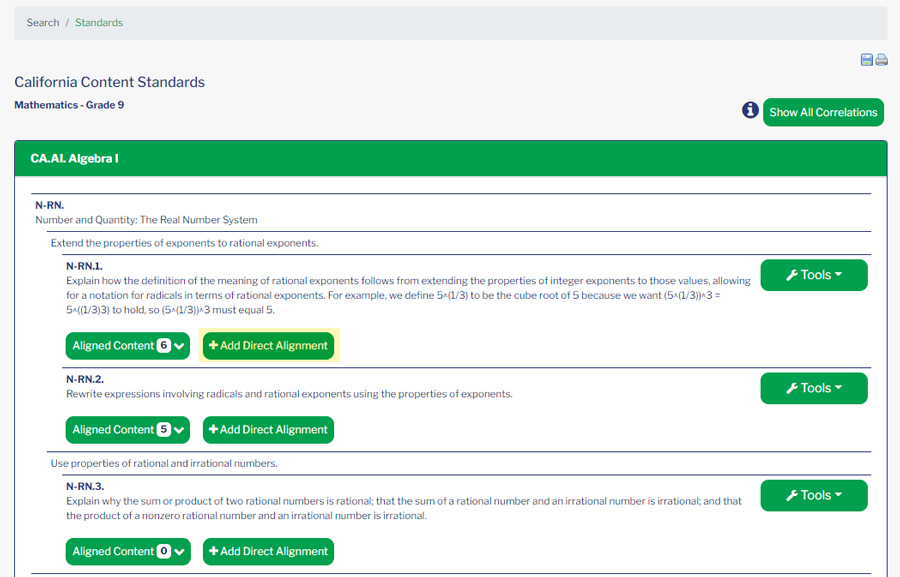This screenshot has width=900, height=577.
Task: Expand Aligned Content 5 for N-RN.2
Action: [127, 430]
